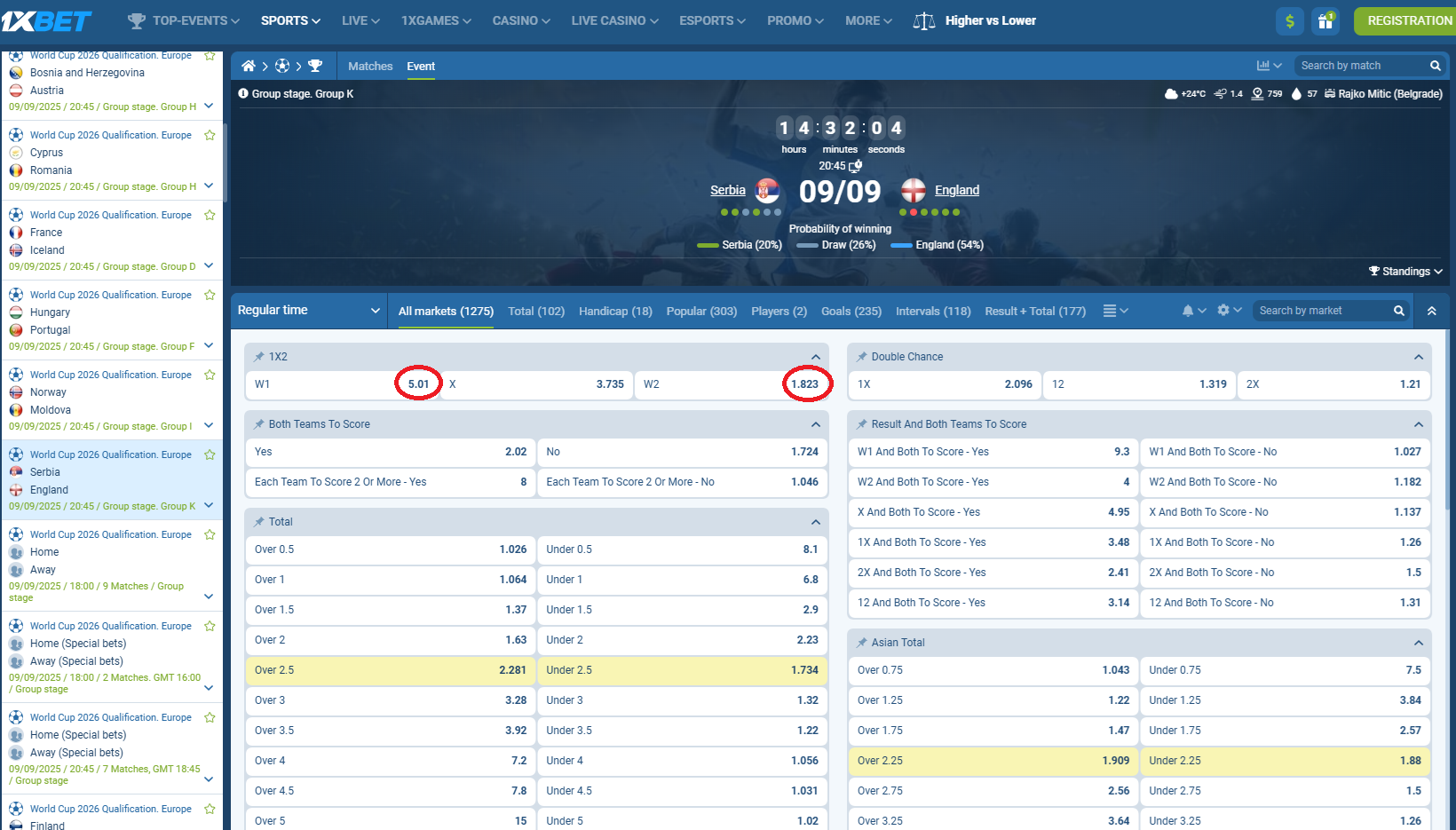Open the football sport breadcrumb icon
This screenshot has width=1456, height=830.
282,66
